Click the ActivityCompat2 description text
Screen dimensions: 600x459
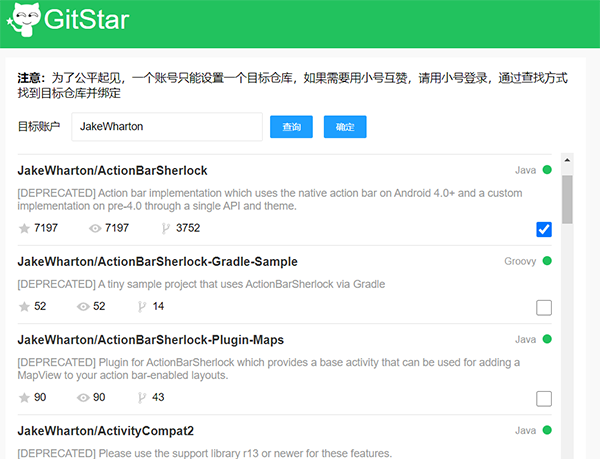(x=205, y=453)
